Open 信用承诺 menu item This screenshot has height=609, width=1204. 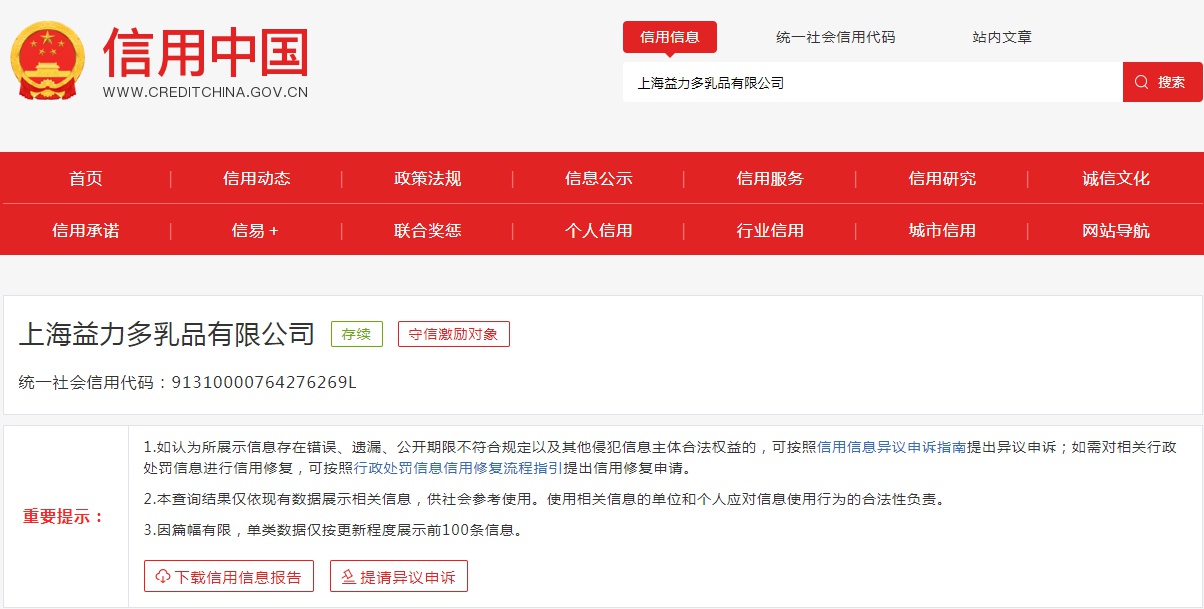[x=86, y=231]
